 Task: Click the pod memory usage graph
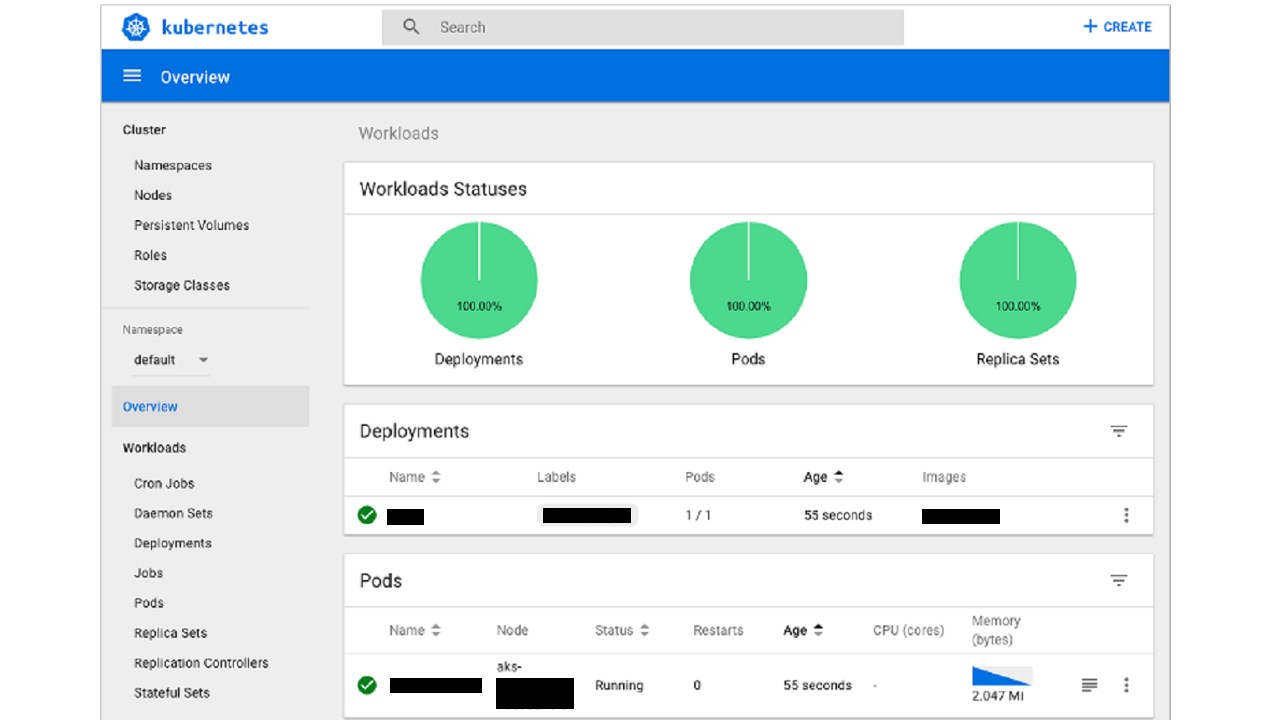(1001, 676)
